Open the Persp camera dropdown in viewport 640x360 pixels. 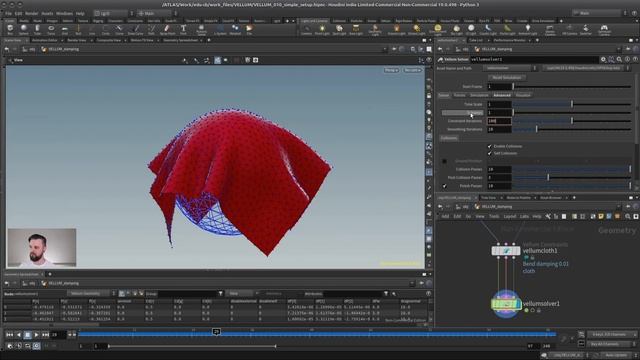(391, 70)
